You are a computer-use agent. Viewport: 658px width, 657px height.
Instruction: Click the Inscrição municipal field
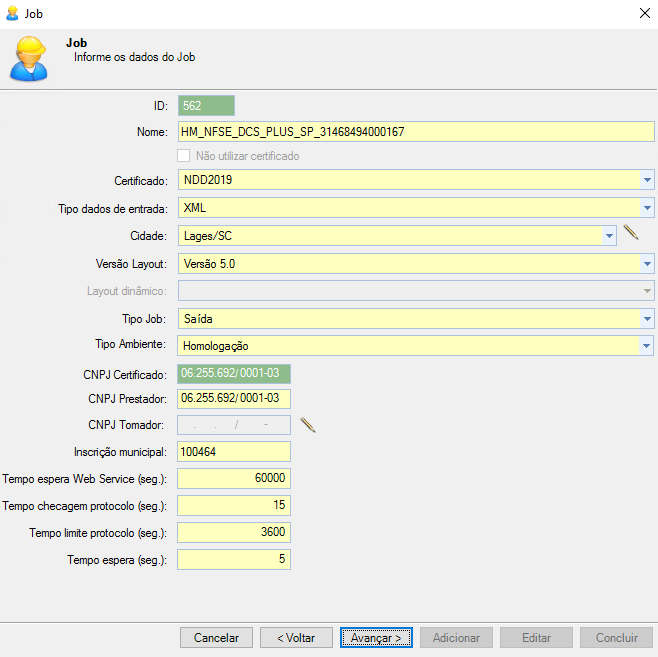pos(233,452)
